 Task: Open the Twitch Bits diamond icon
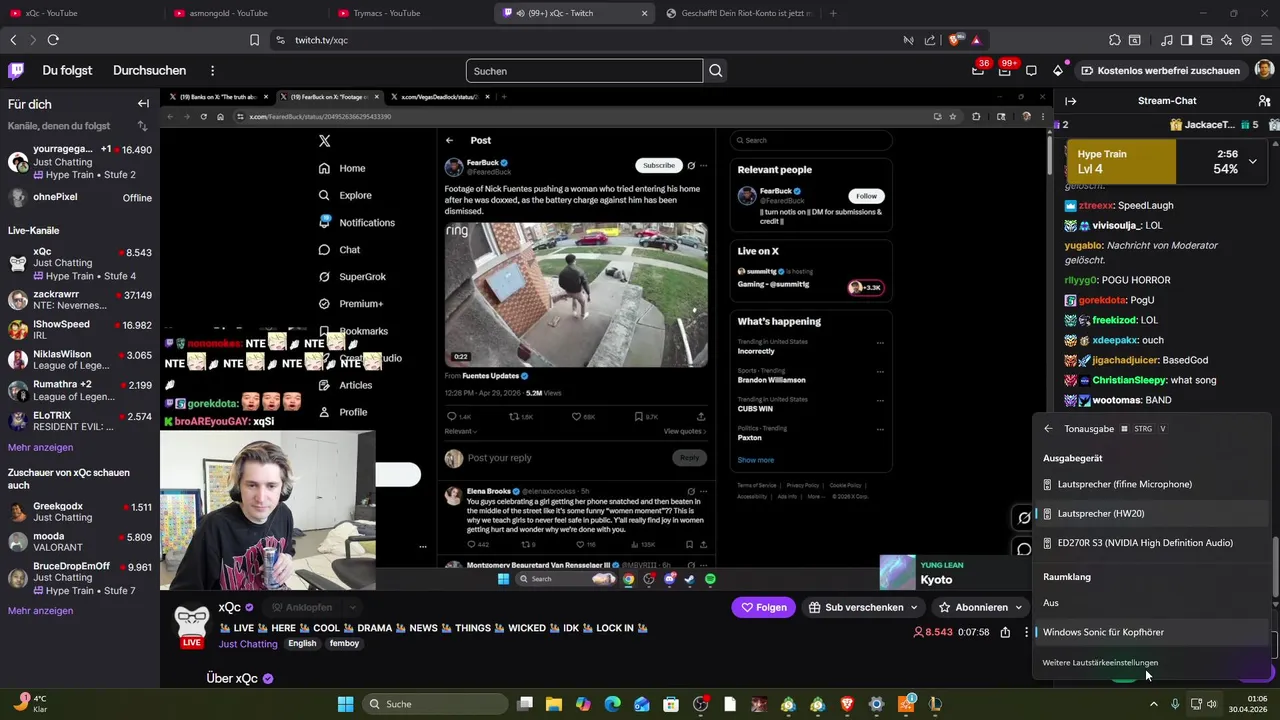tap(1058, 71)
